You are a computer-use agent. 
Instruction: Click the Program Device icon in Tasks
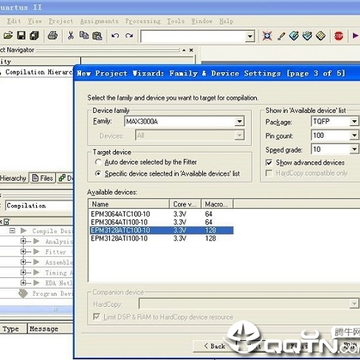[23, 293]
